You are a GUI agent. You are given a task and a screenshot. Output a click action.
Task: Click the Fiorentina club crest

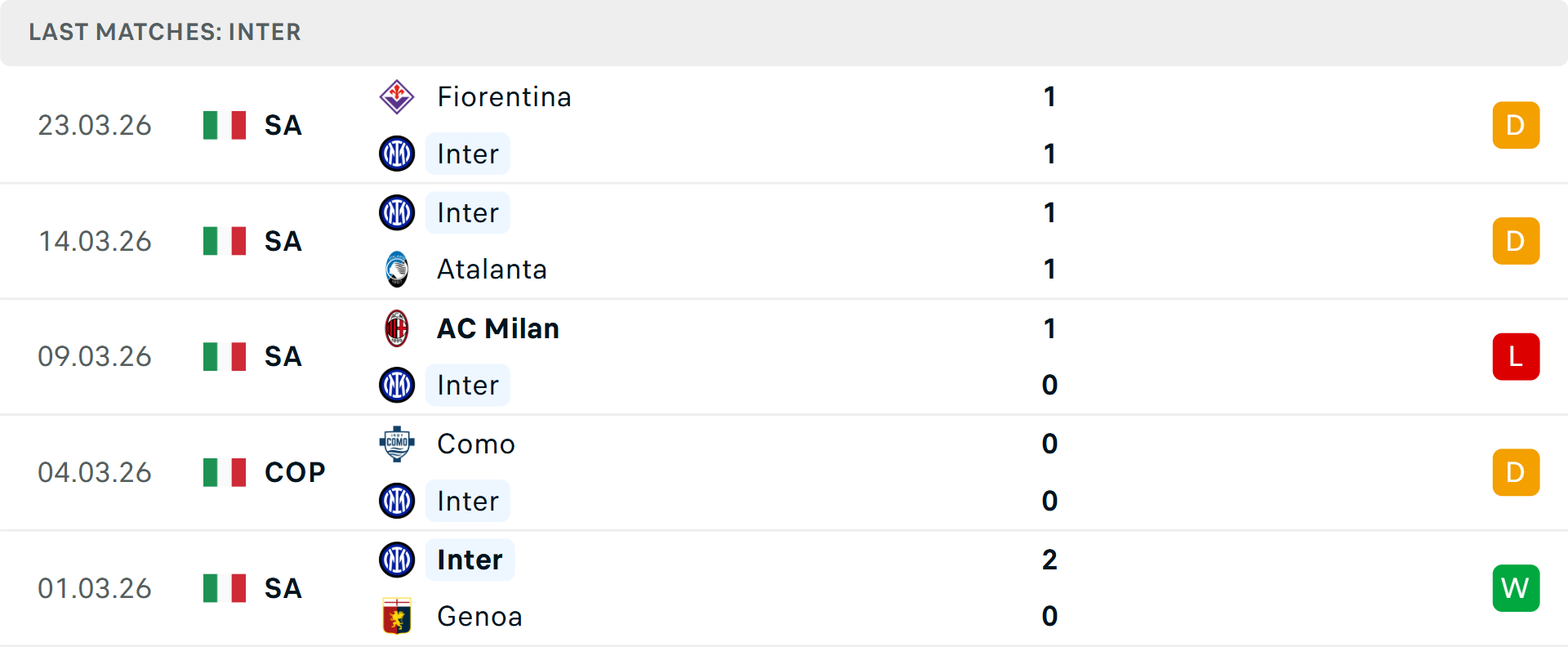[397, 96]
